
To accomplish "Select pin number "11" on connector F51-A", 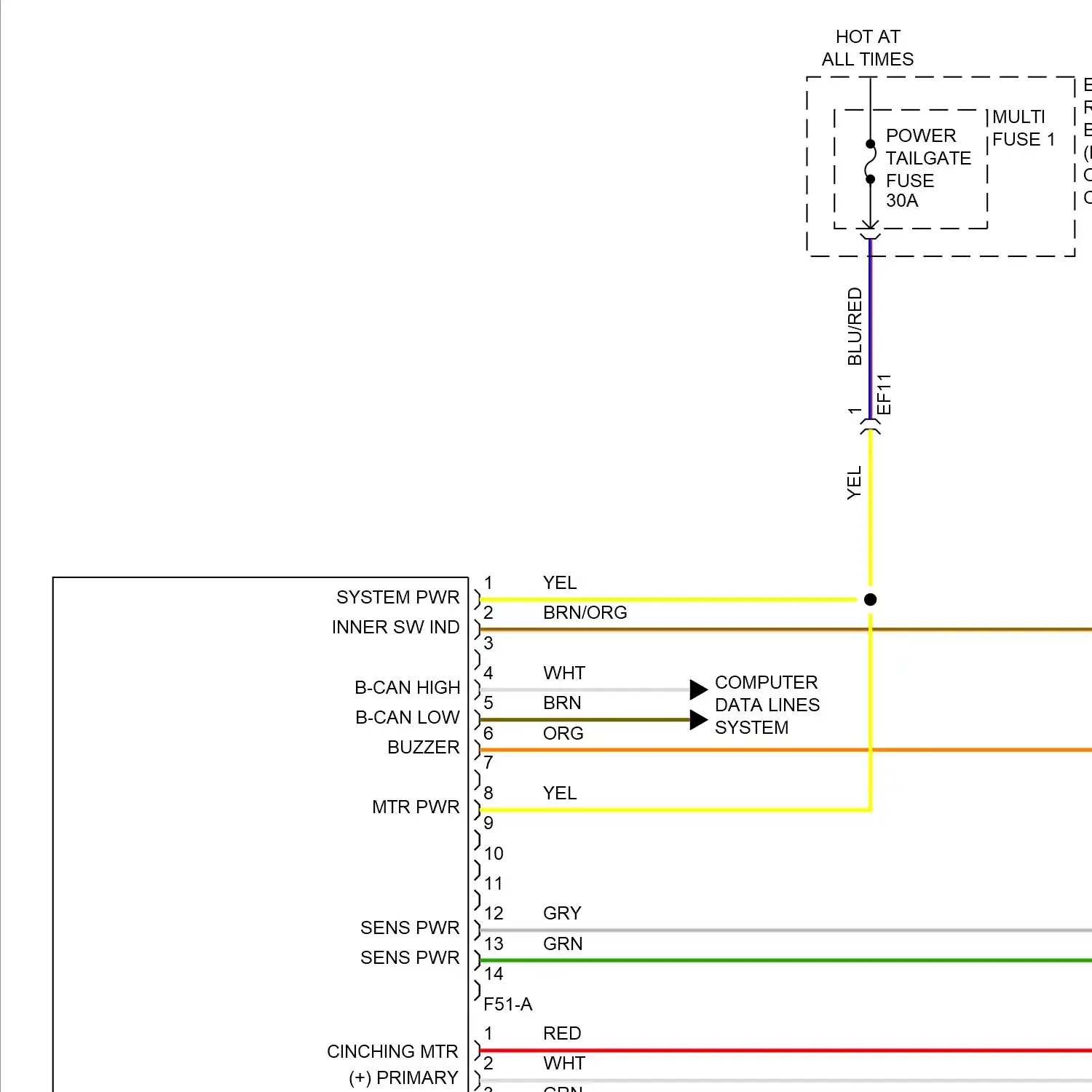I will (x=494, y=884).
